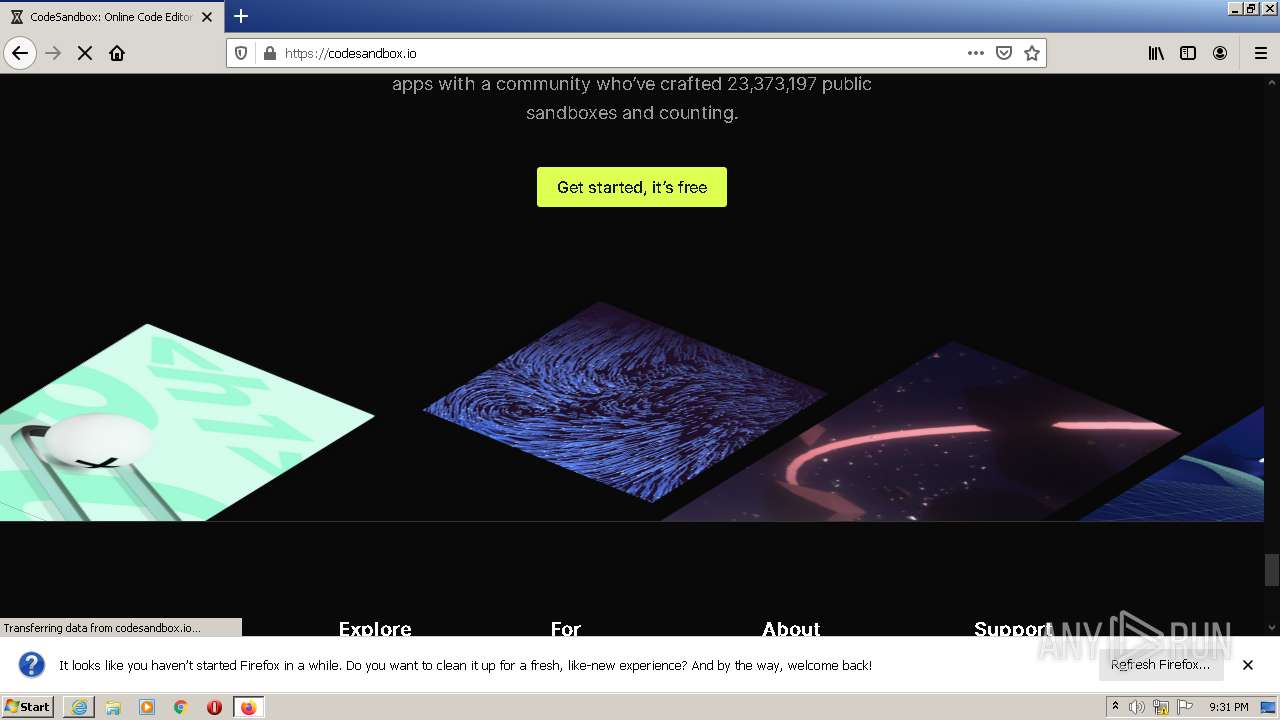Switch to Firefox taskbar button
The width and height of the screenshot is (1280, 720).
click(248, 707)
